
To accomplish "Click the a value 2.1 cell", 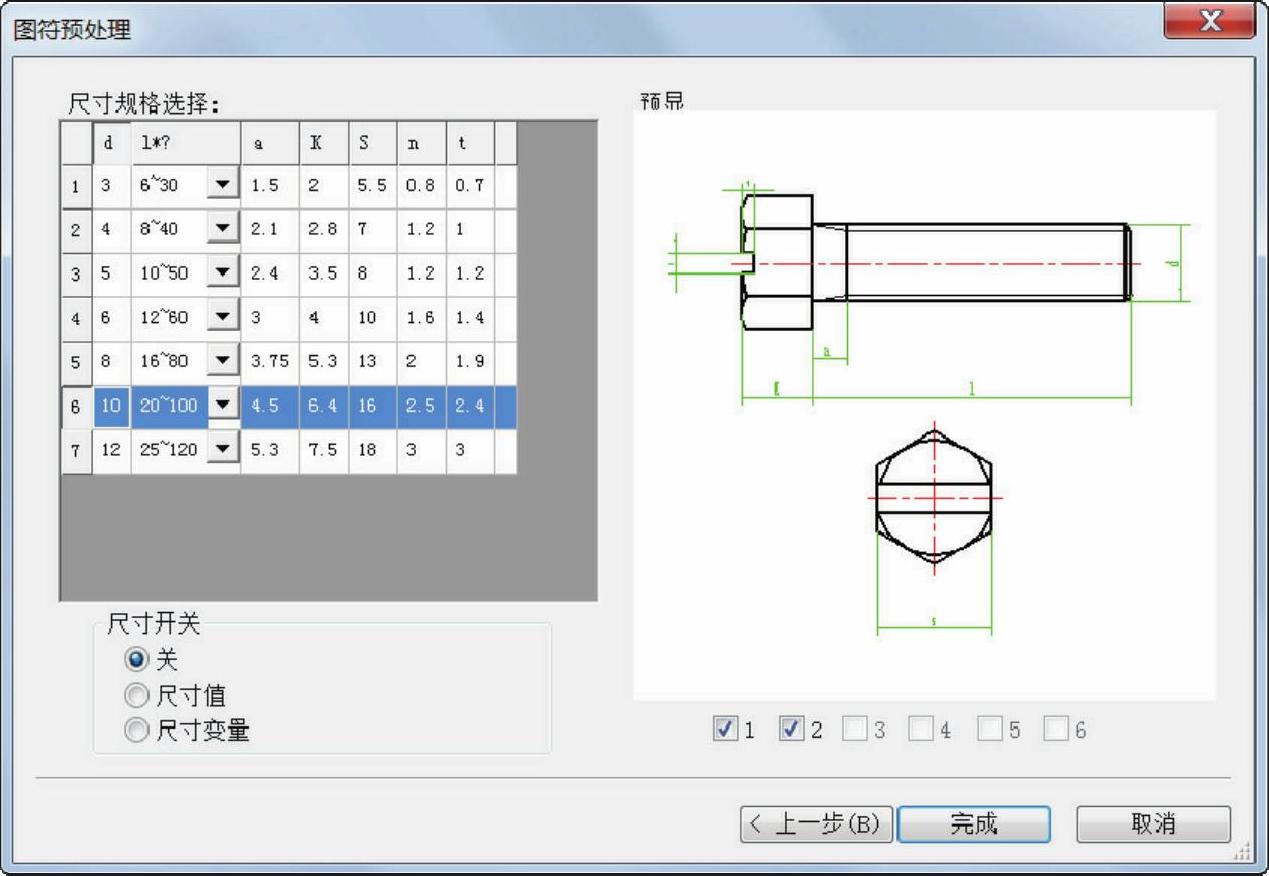I will 270,230.
